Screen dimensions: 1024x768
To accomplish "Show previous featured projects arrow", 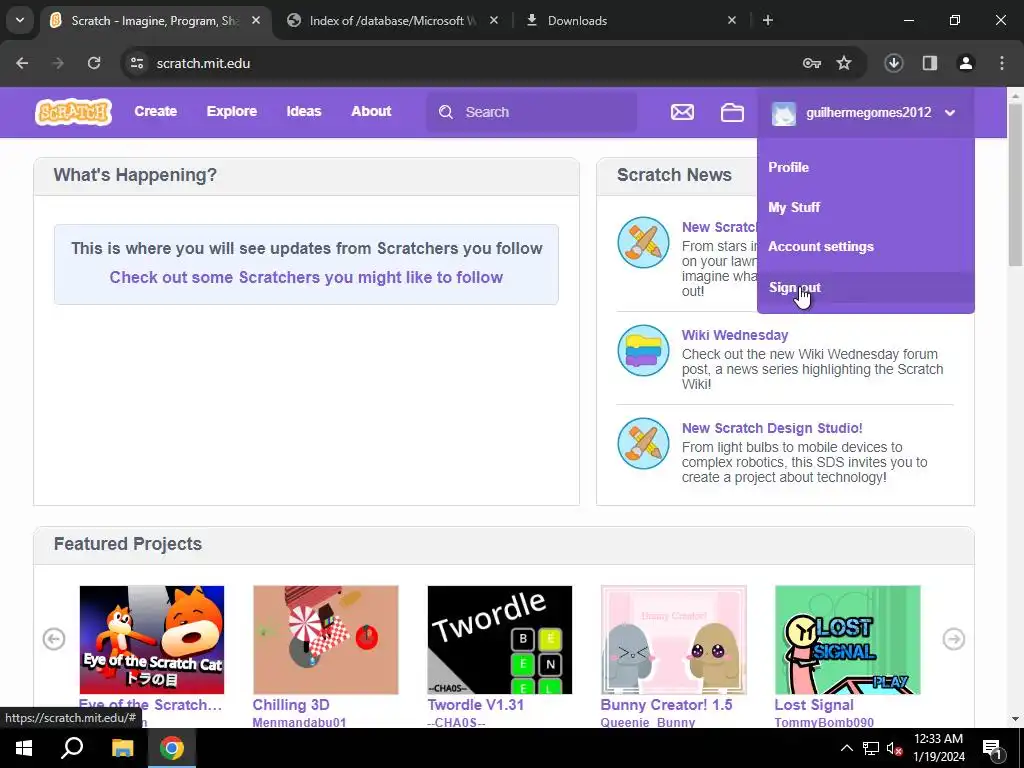I will [x=54, y=639].
